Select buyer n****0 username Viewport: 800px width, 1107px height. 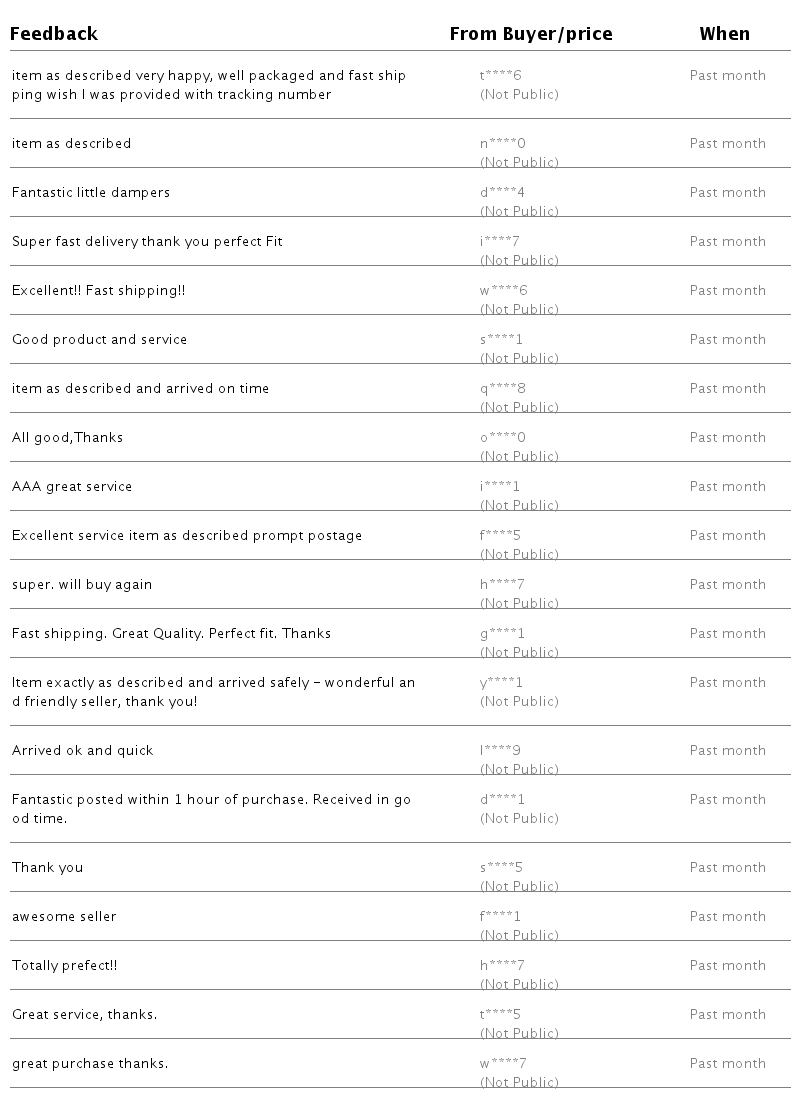click(502, 144)
